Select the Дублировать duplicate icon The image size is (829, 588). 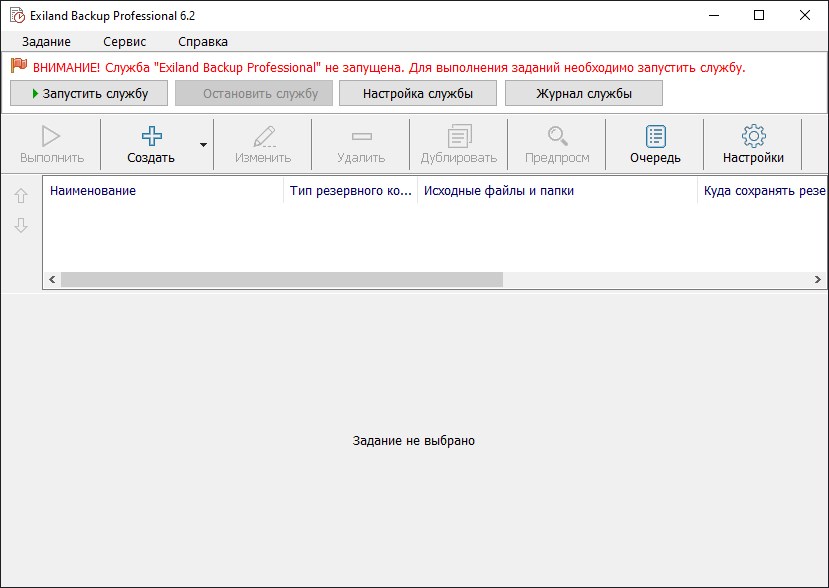point(458,143)
